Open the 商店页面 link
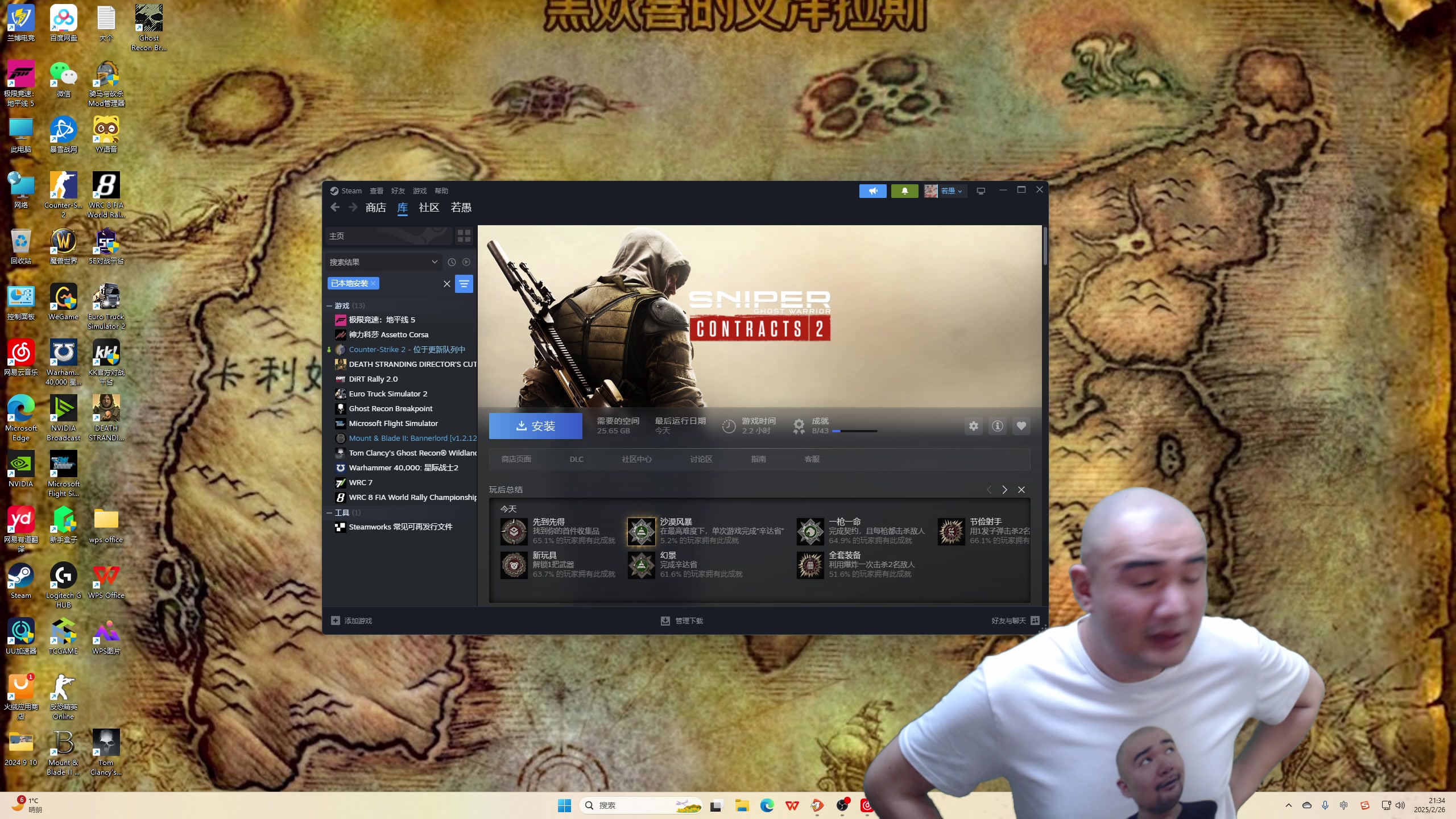Screen dimensions: 1456x819 [x=516, y=460]
